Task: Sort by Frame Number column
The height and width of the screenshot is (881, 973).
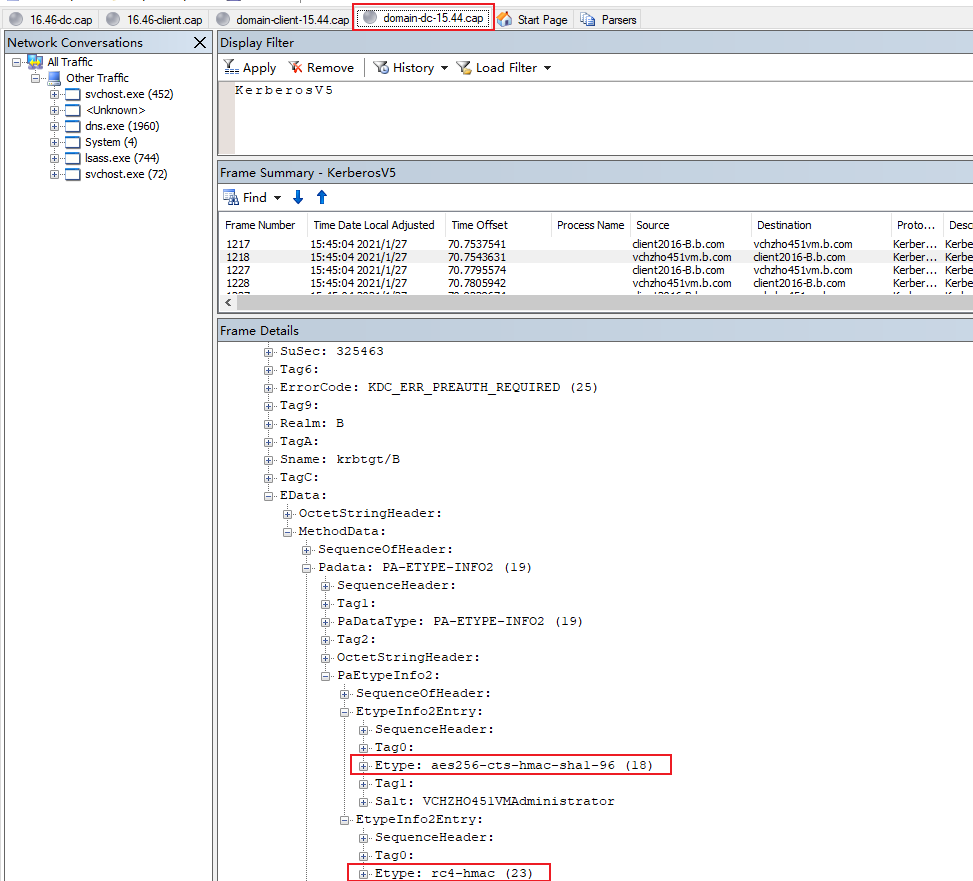Action: click(263, 225)
